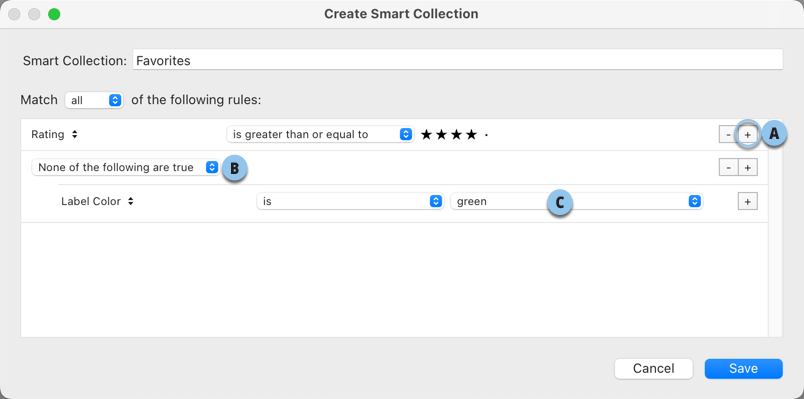Add a nested rule after Label Color
The image size is (804, 399).
pos(748,202)
